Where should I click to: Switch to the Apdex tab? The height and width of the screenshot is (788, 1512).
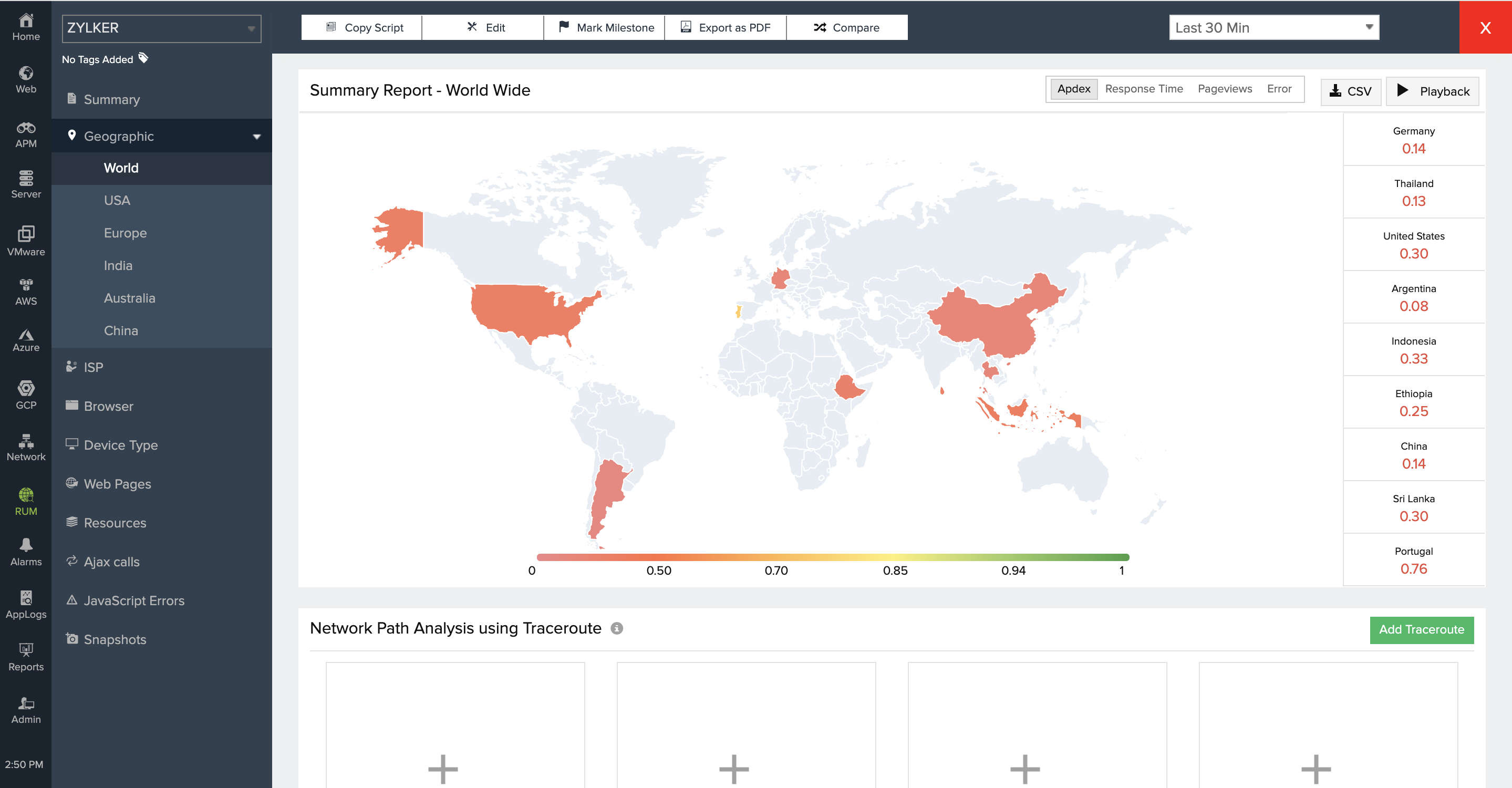click(1073, 89)
